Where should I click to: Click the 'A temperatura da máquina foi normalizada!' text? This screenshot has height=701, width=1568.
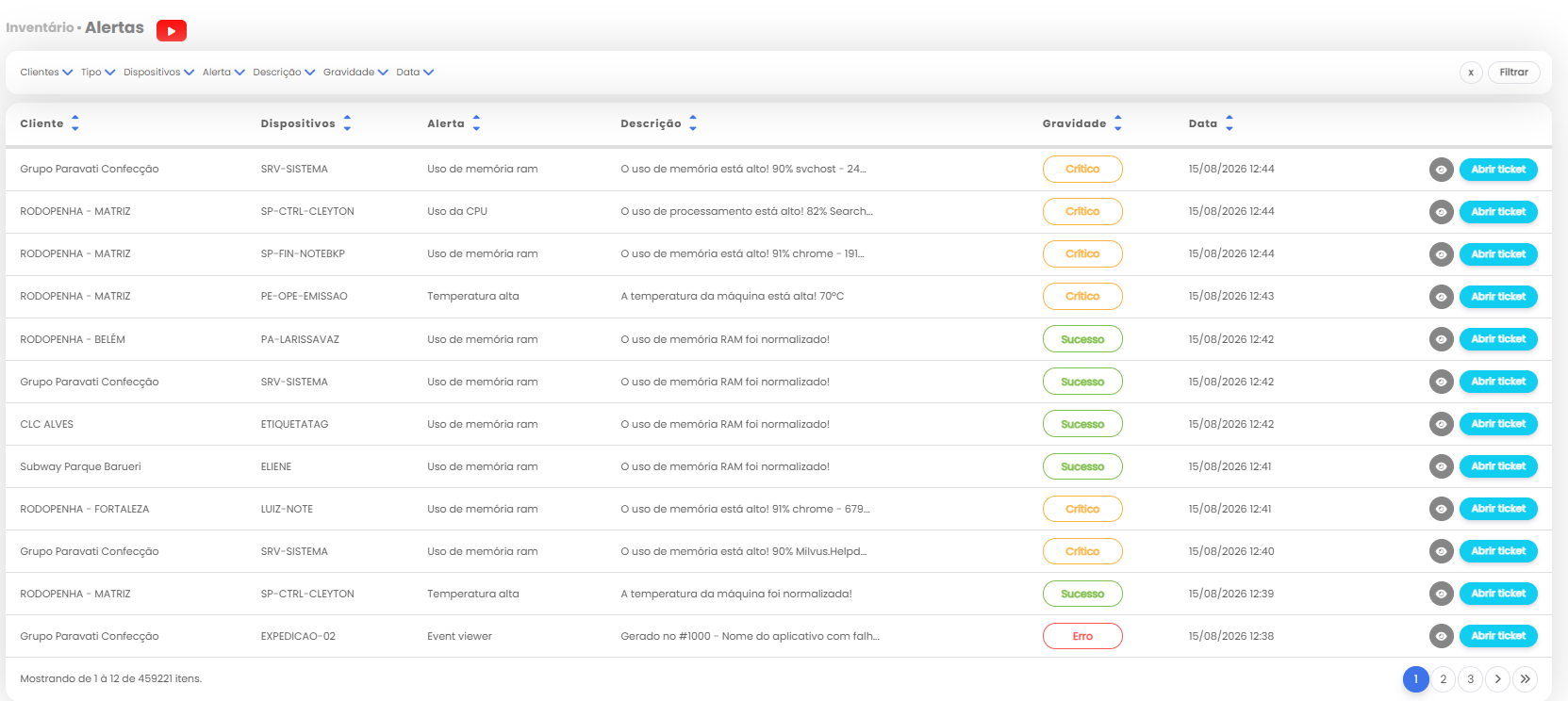(x=736, y=594)
